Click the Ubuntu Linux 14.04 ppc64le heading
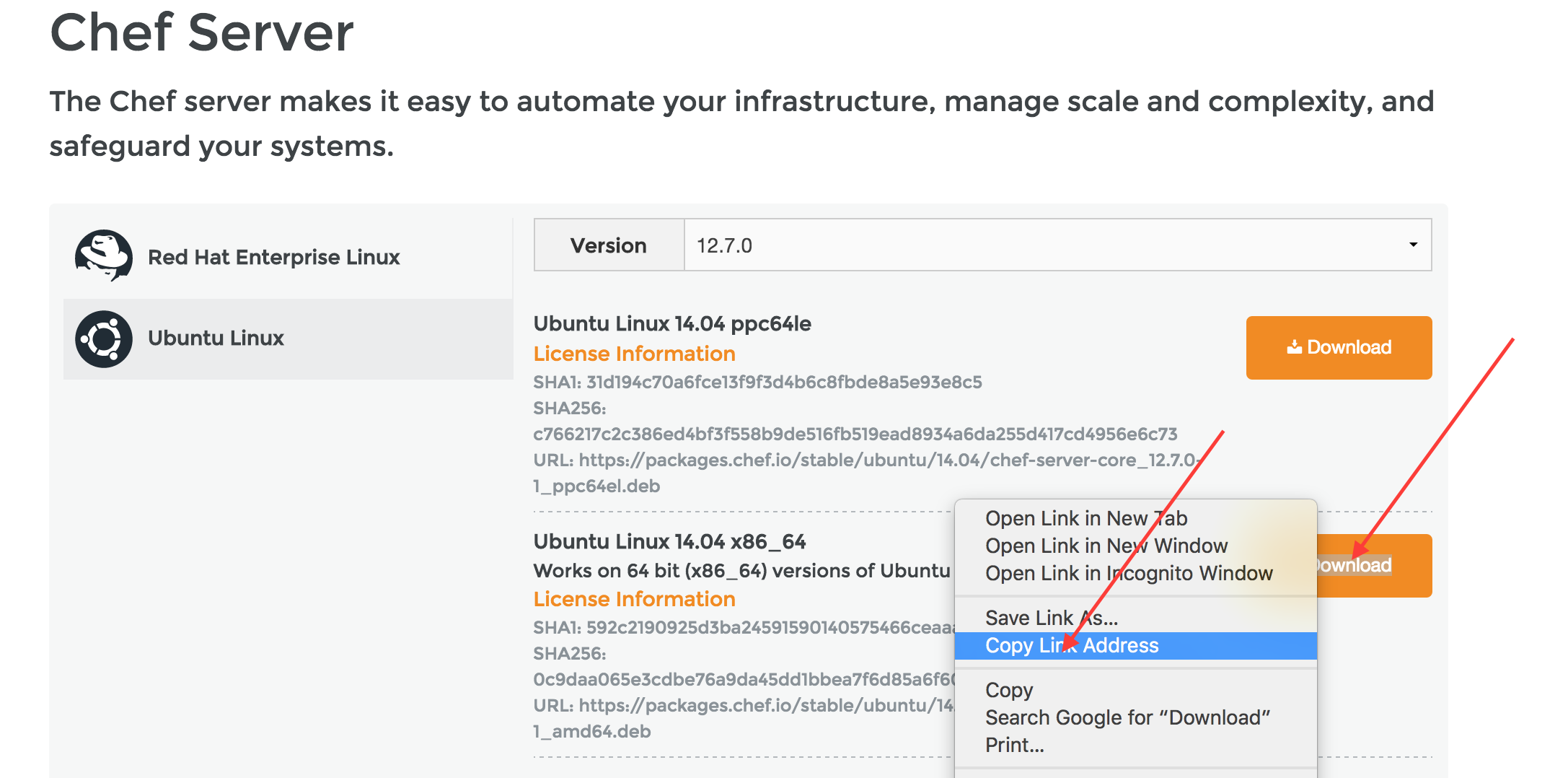1568x778 pixels. [672, 323]
